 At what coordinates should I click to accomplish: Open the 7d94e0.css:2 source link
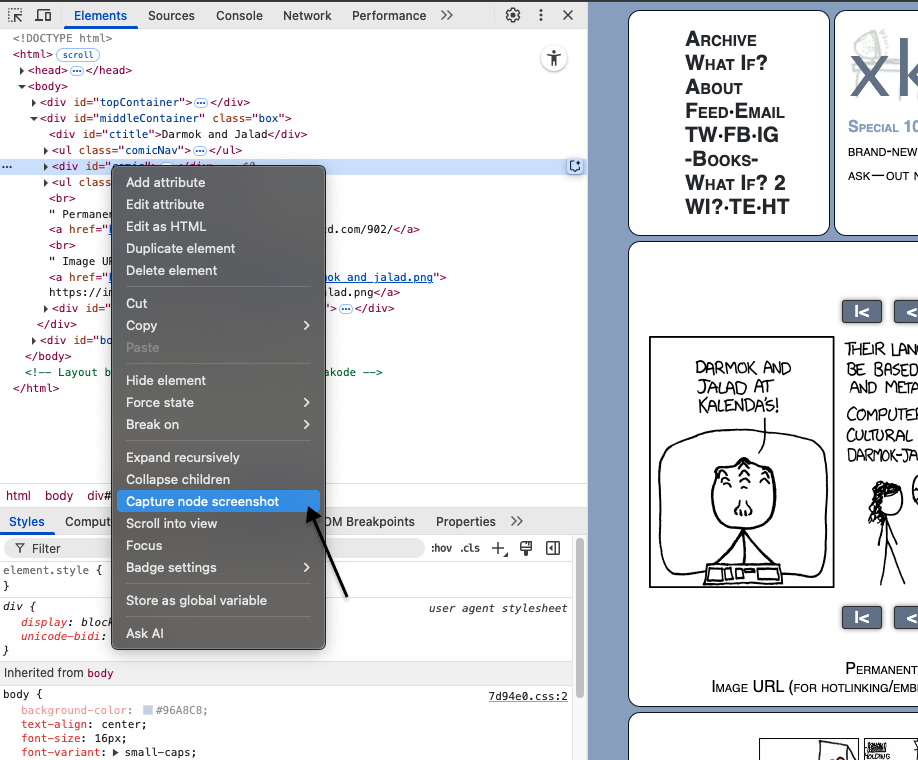coord(527,696)
